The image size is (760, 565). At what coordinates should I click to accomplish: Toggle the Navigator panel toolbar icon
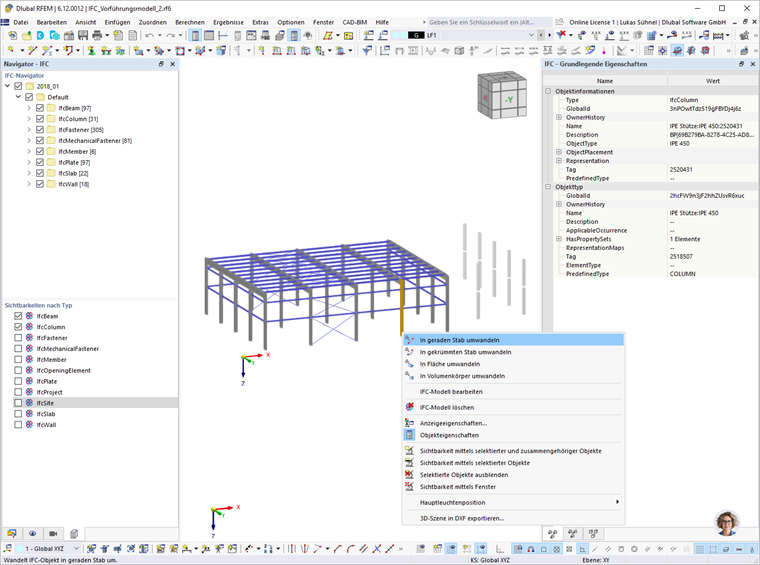pos(195,35)
